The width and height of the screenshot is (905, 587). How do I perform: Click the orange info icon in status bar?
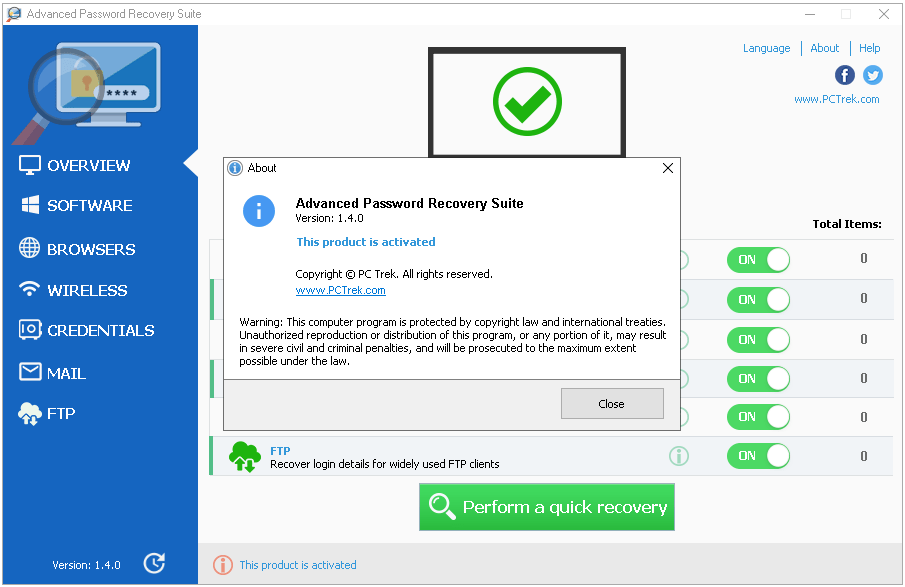pyautogui.click(x=223, y=565)
